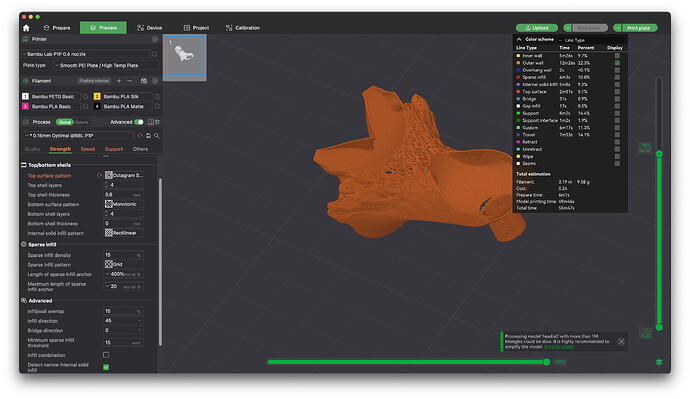Screen dimensions: 690x399
Task: Open the 0.16mm Optimal process preset dropdown
Action: (x=78, y=136)
